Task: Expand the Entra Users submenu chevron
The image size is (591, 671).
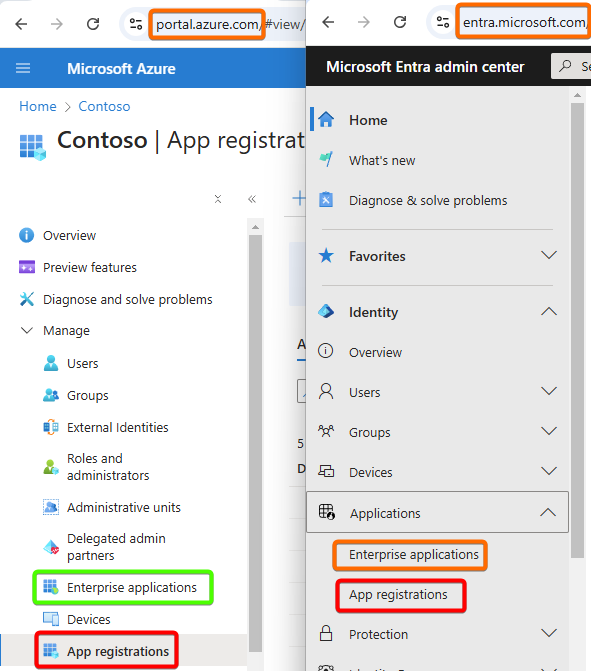Action: pyautogui.click(x=549, y=391)
